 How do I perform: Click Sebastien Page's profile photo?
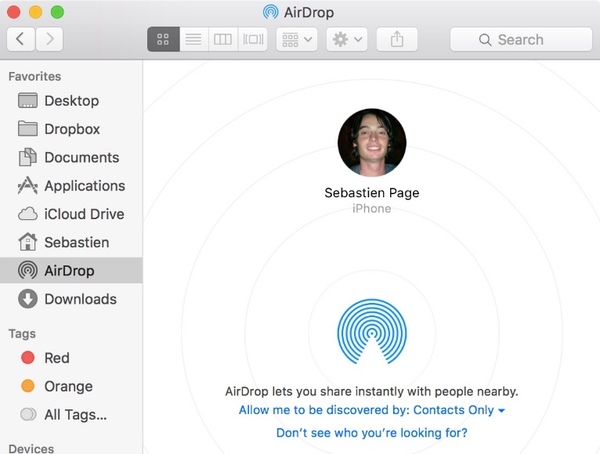[x=372, y=142]
